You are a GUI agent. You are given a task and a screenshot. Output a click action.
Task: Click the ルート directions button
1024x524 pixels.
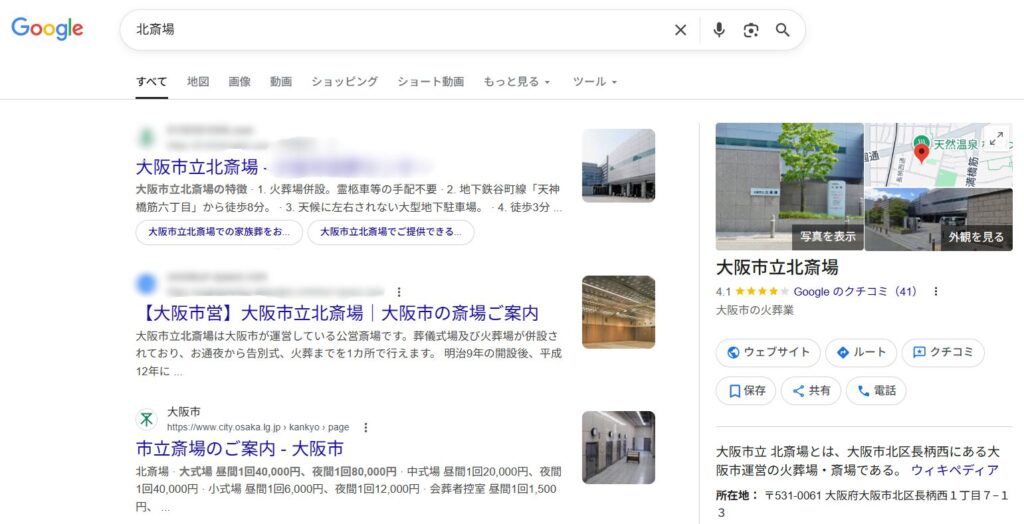861,352
